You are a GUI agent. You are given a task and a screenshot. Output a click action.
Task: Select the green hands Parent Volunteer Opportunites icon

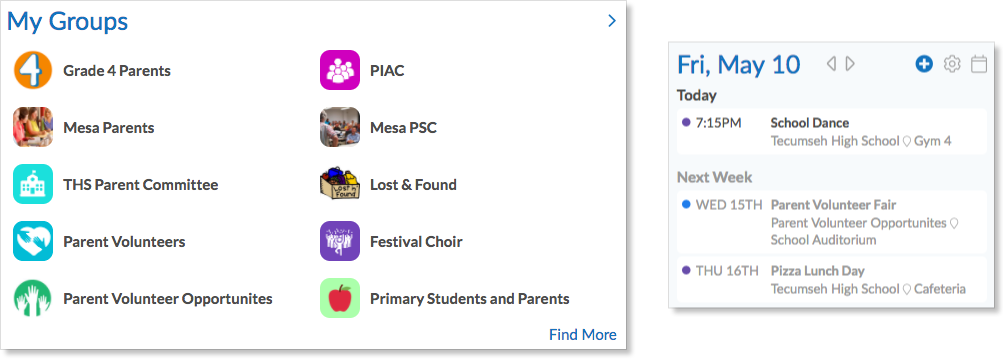(x=33, y=298)
